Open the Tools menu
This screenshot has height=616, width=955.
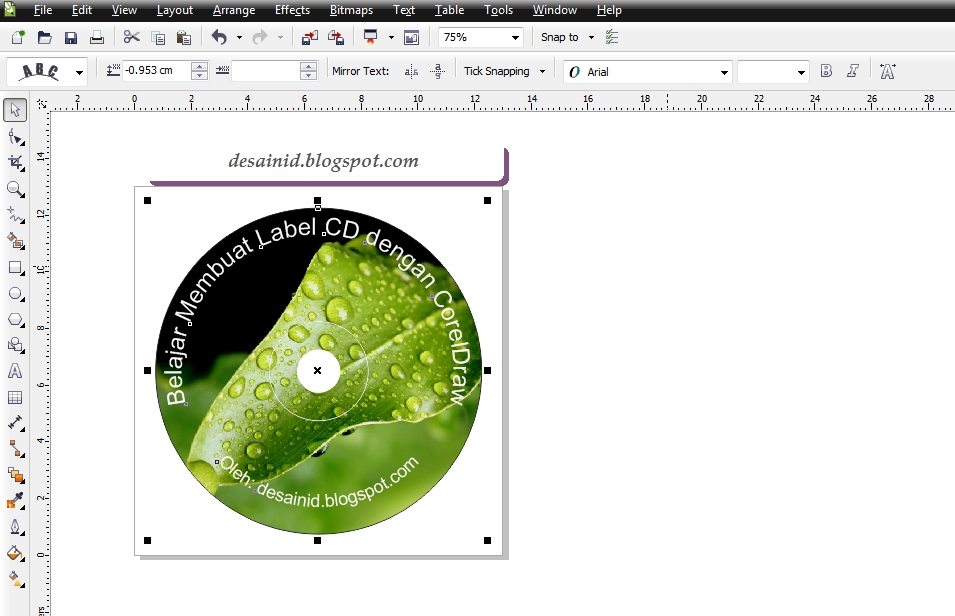pyautogui.click(x=498, y=10)
